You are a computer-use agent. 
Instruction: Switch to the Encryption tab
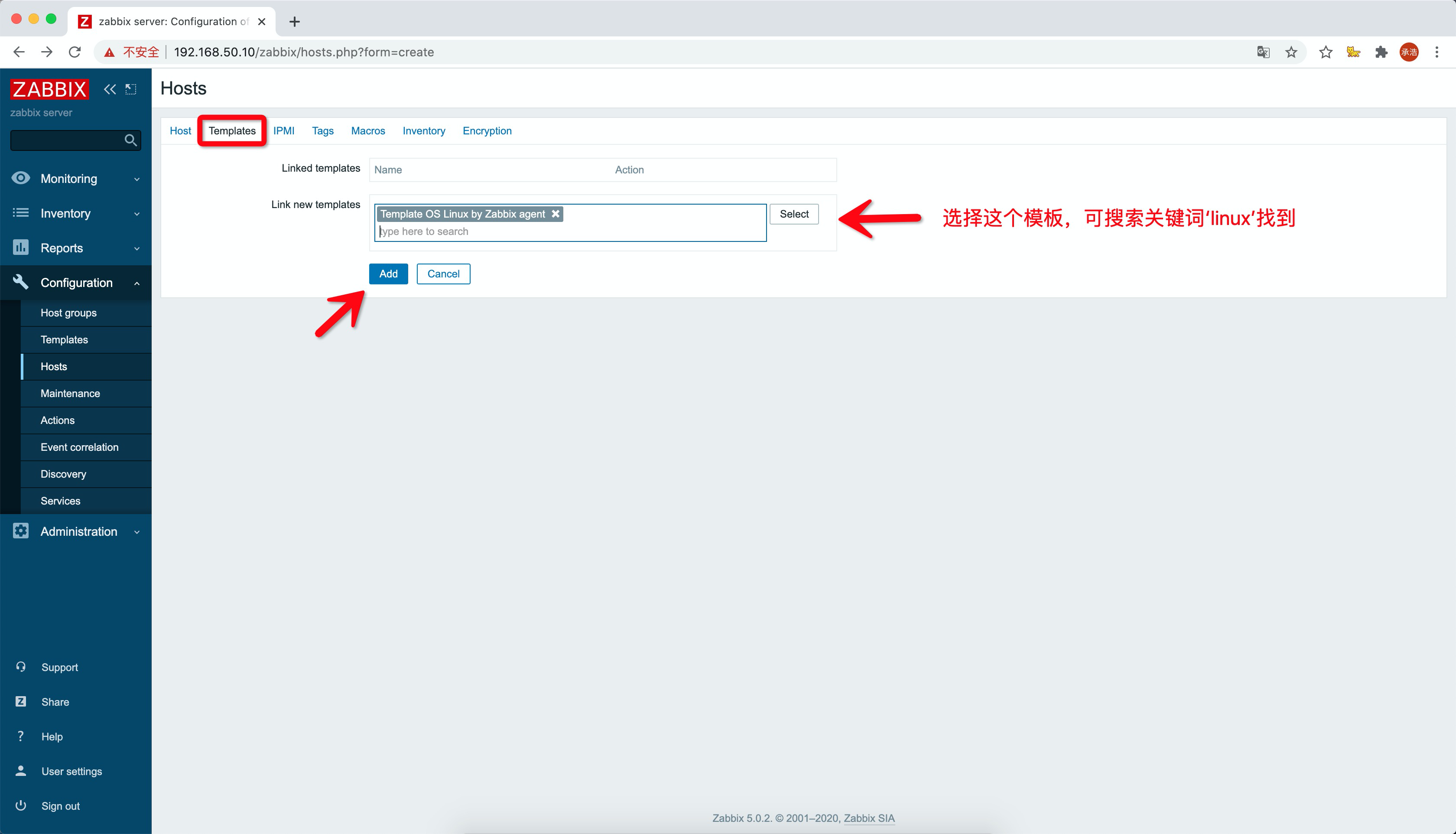[x=487, y=130]
